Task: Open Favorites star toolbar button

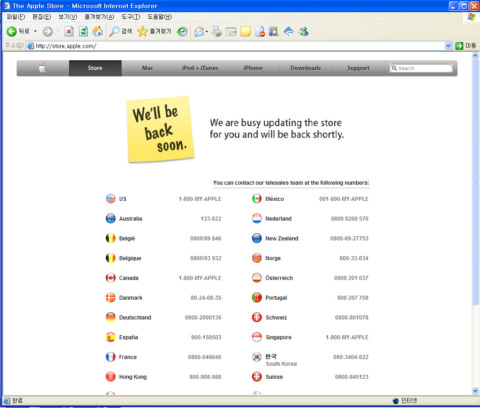Action: [154, 31]
